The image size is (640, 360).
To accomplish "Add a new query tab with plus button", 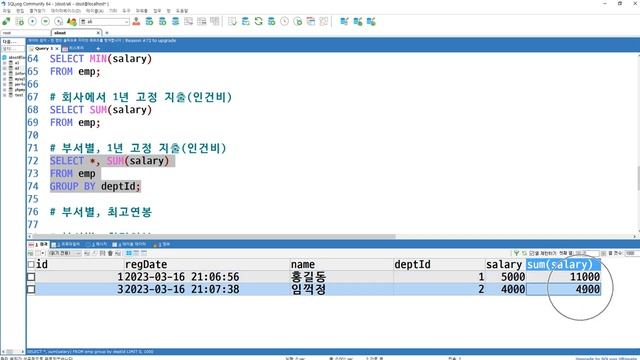I will [98, 49].
